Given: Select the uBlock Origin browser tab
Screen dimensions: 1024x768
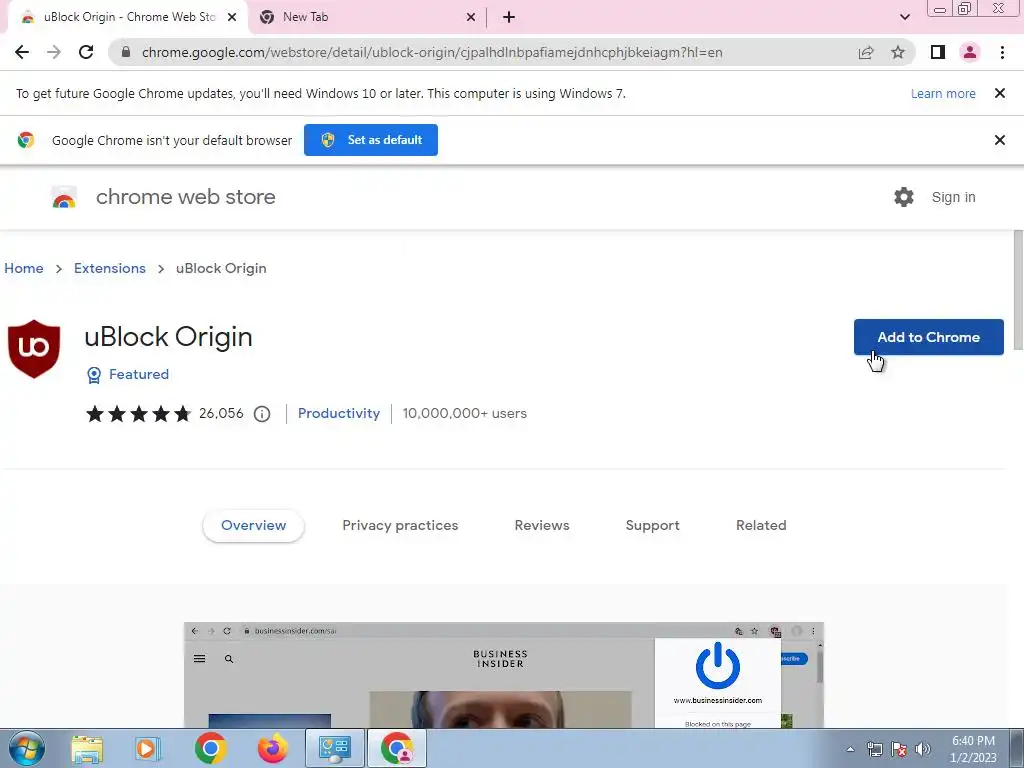Looking at the screenshot, I should tap(128, 18).
